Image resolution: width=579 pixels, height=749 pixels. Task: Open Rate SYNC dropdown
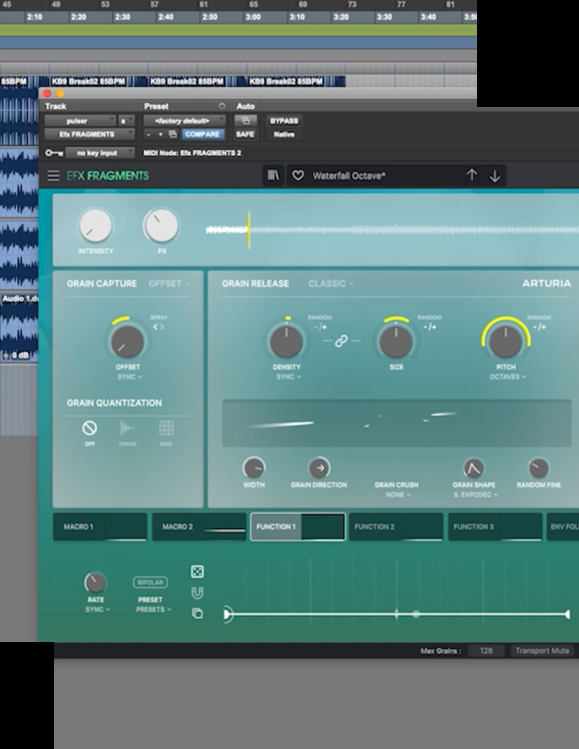(97, 610)
